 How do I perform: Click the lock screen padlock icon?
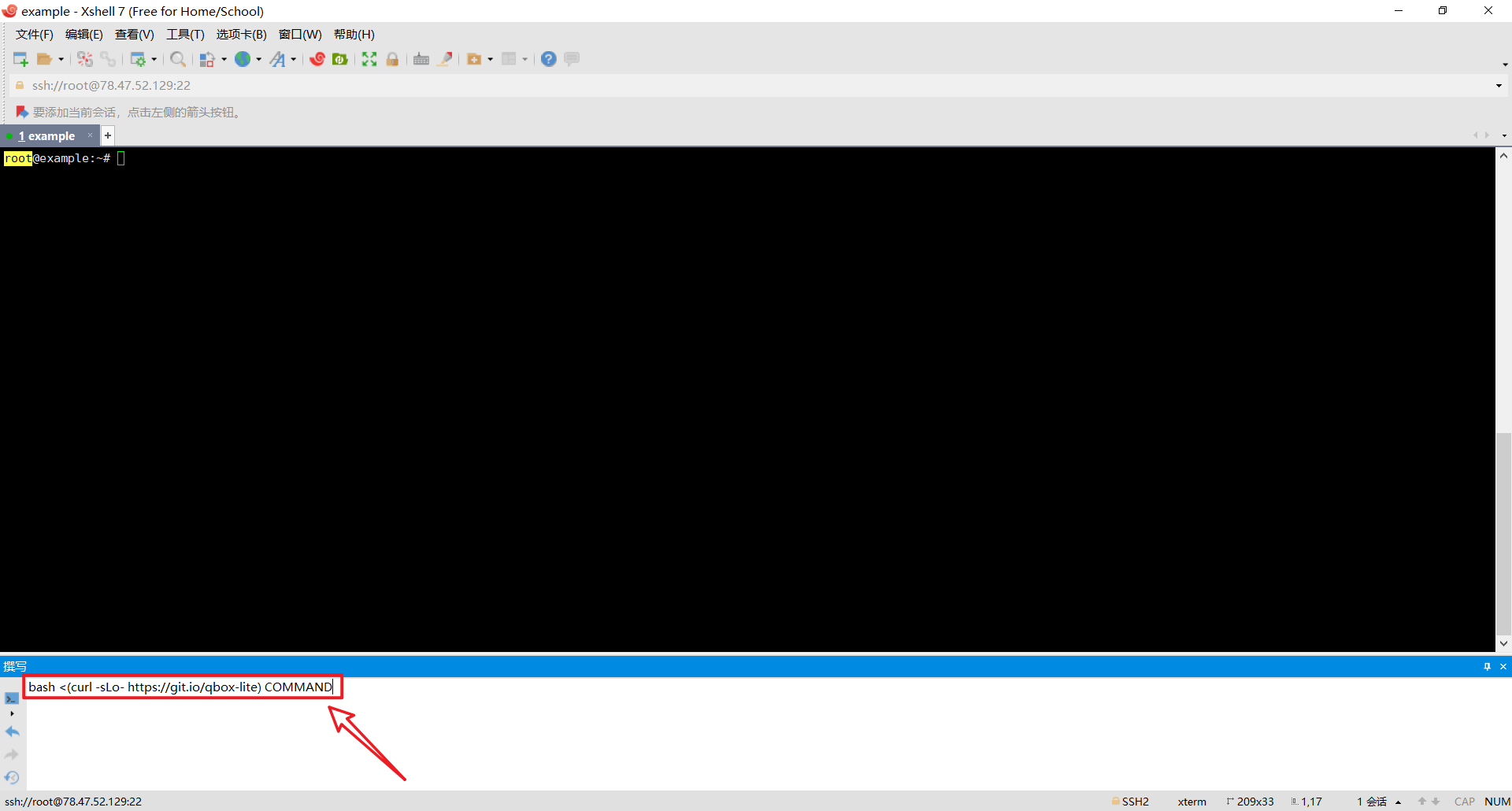coord(392,59)
